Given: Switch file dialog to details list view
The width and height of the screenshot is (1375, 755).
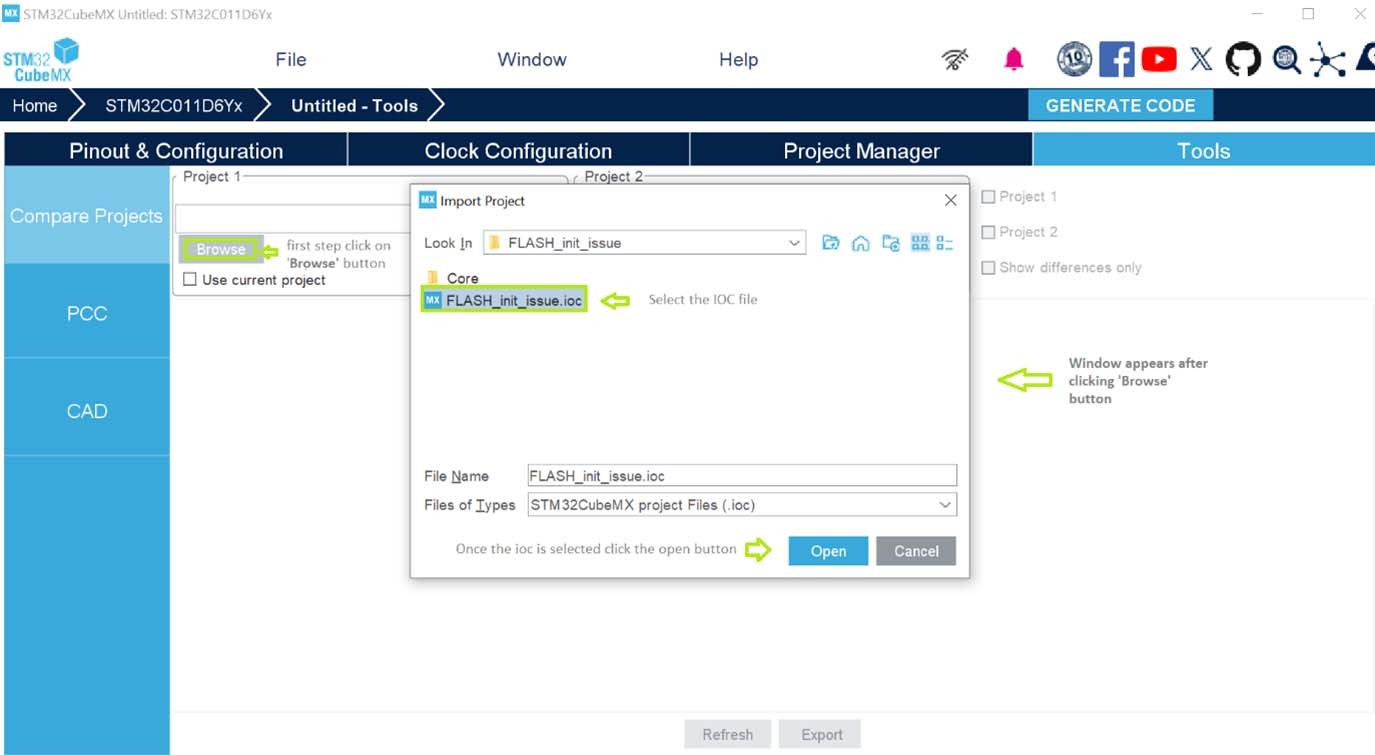Looking at the screenshot, I should [x=945, y=243].
